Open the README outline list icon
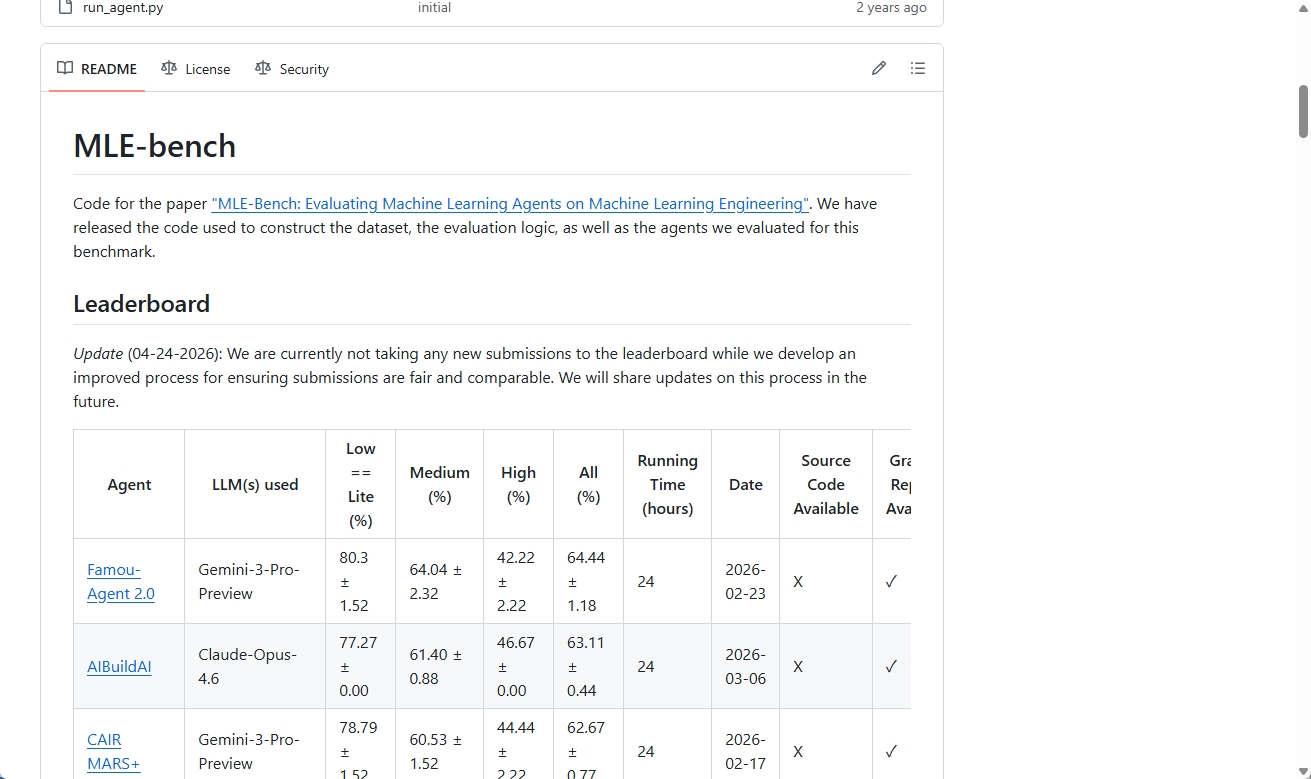 (918, 68)
